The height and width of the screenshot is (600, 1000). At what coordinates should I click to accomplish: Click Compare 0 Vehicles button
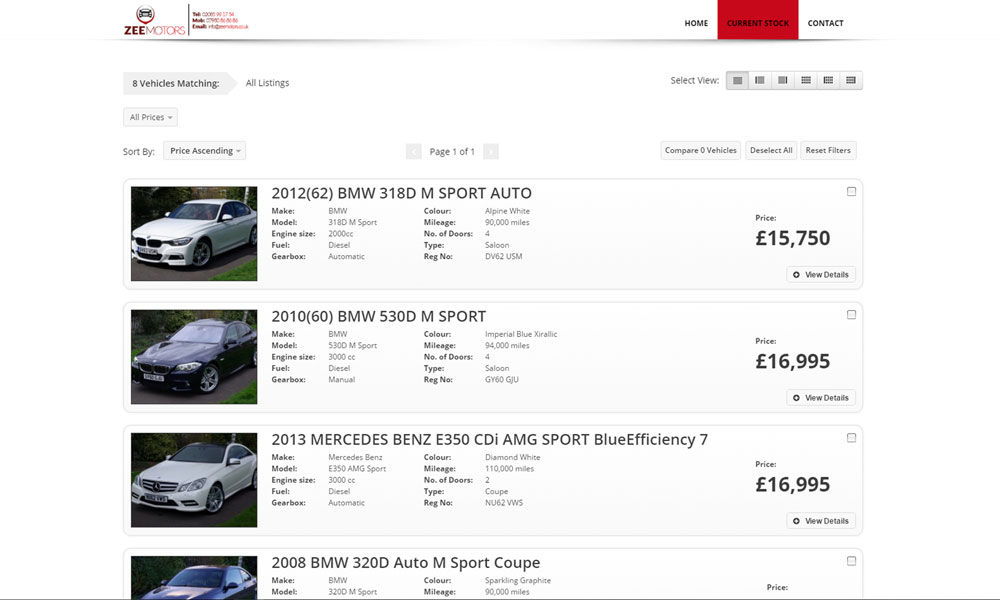tap(700, 150)
